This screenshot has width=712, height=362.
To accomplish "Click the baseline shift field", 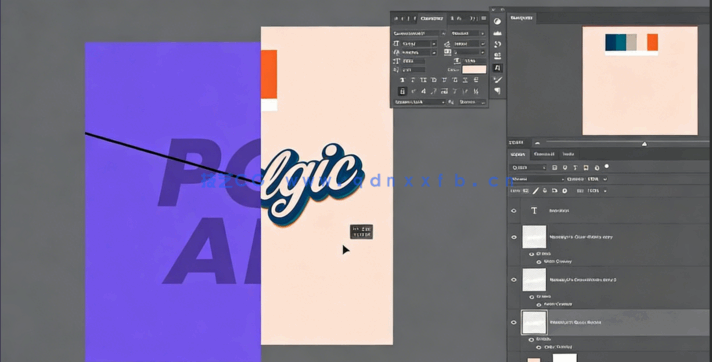I will pos(414,70).
